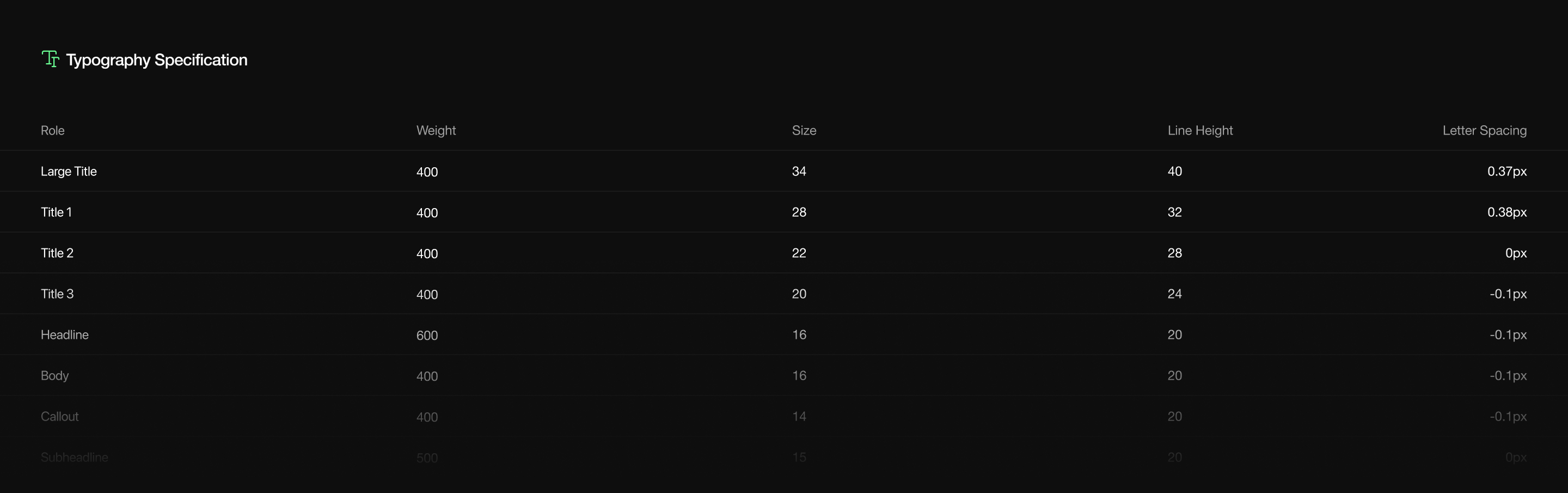Click the Weight column header
Screen dimensions: 1568x493
(x=436, y=130)
